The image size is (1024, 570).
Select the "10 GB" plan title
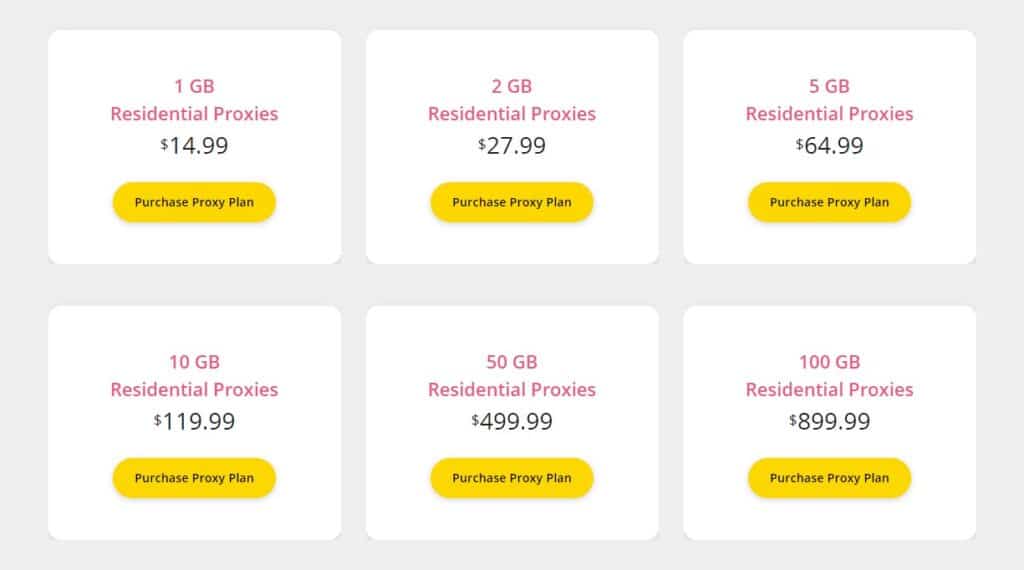[194, 362]
